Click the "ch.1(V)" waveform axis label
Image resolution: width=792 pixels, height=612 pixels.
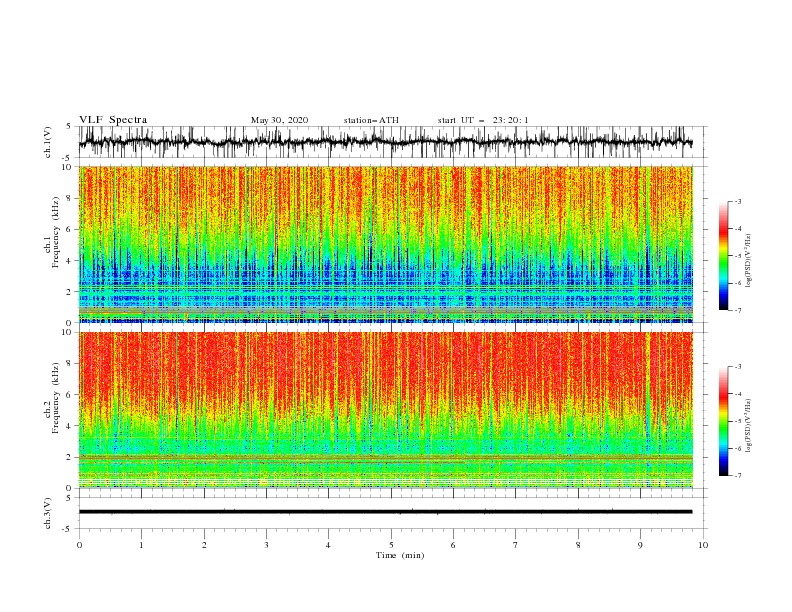tap(48, 142)
